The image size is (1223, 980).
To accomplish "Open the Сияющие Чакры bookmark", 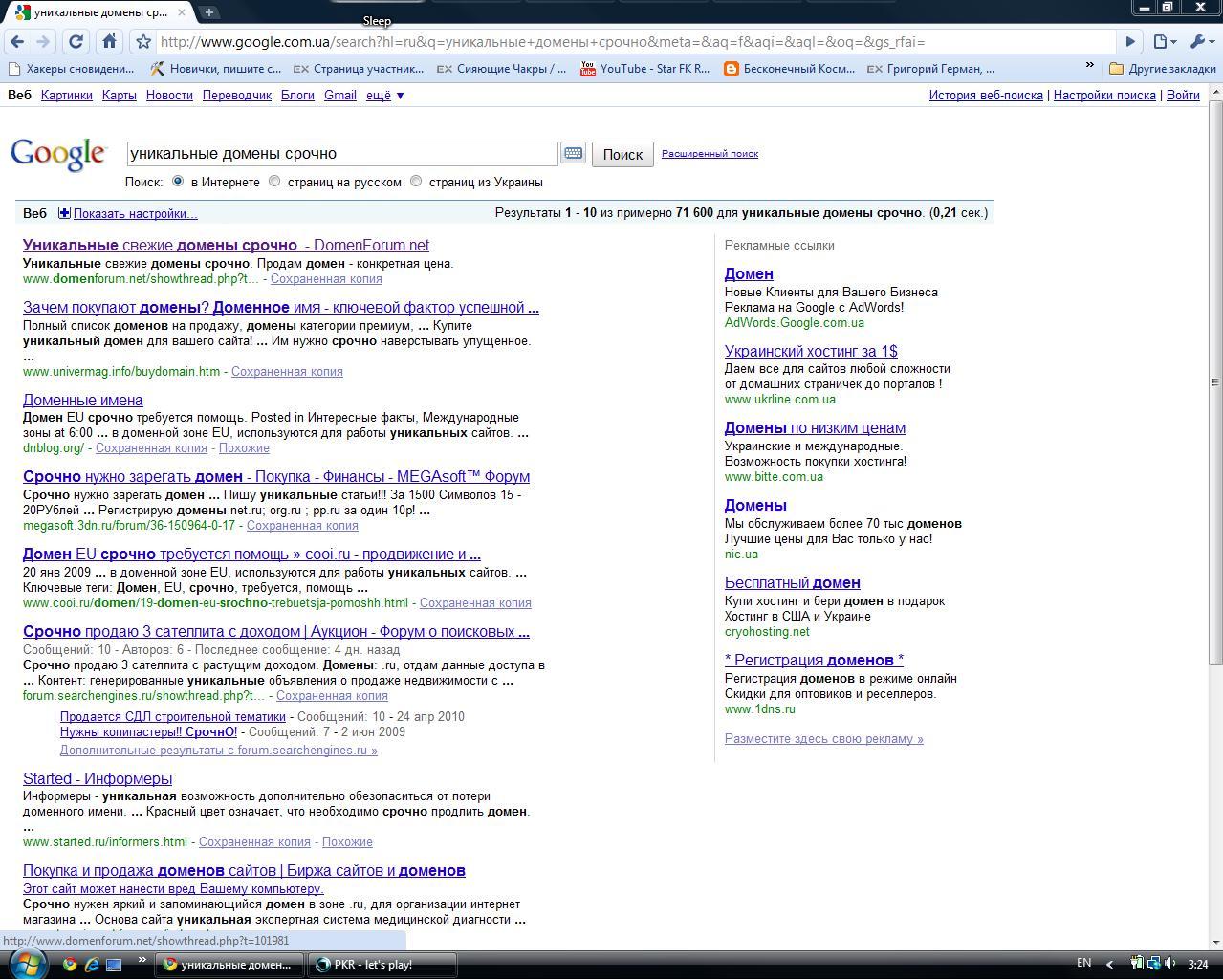I will click(501, 69).
